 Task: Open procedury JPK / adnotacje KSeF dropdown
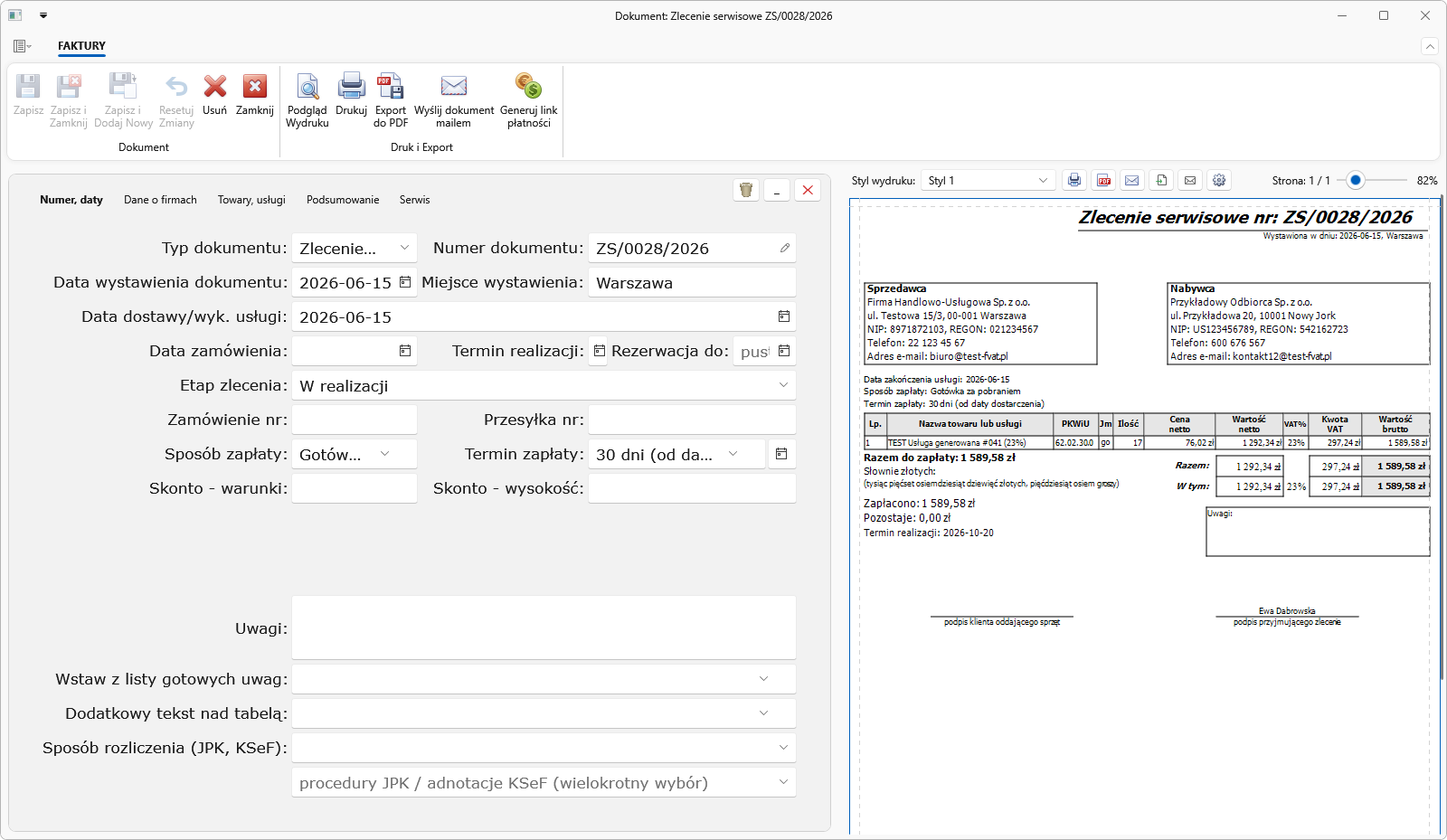(x=783, y=781)
